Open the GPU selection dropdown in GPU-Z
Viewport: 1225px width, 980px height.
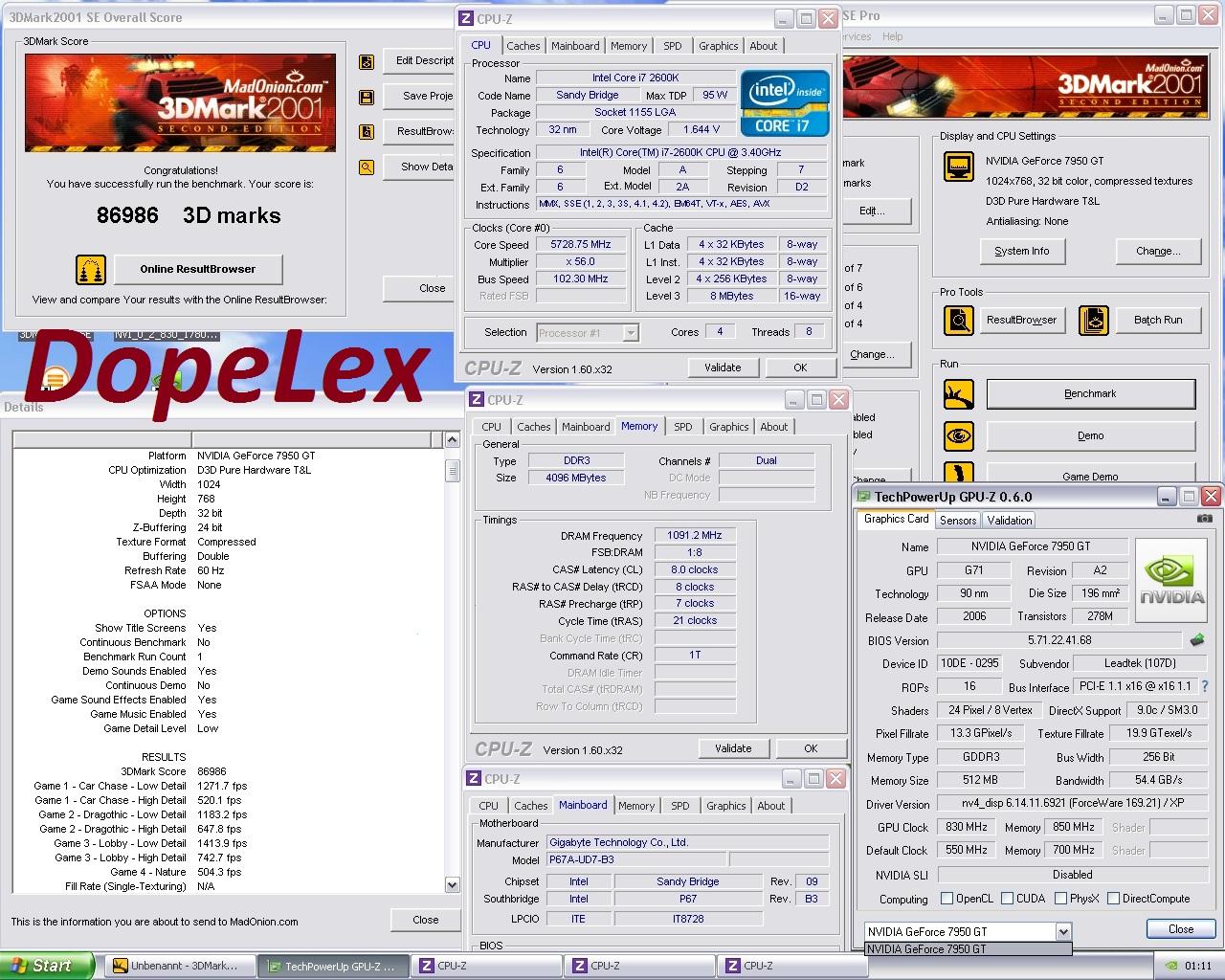[x=1062, y=931]
